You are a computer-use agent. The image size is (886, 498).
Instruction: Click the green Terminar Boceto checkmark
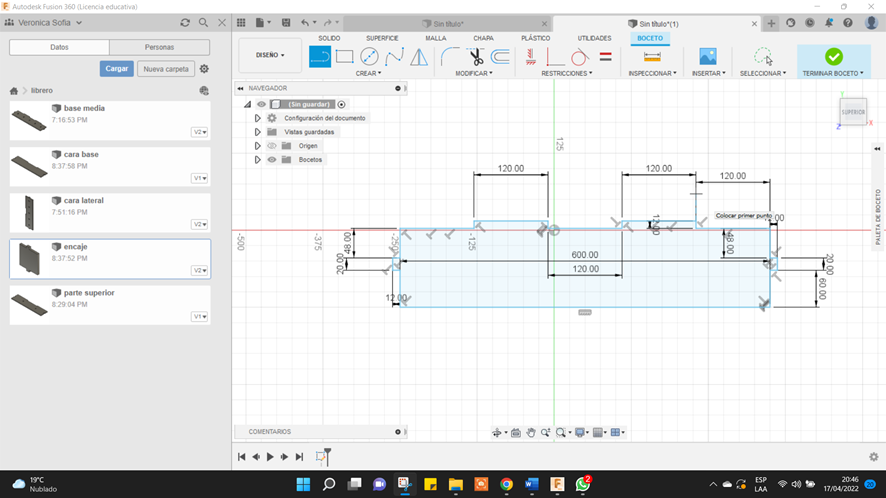tap(833, 57)
